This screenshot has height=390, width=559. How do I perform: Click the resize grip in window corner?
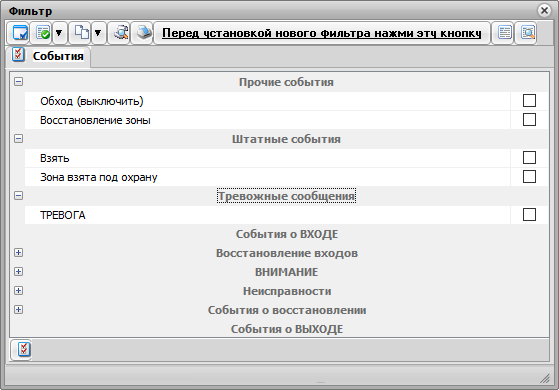tap(545, 379)
